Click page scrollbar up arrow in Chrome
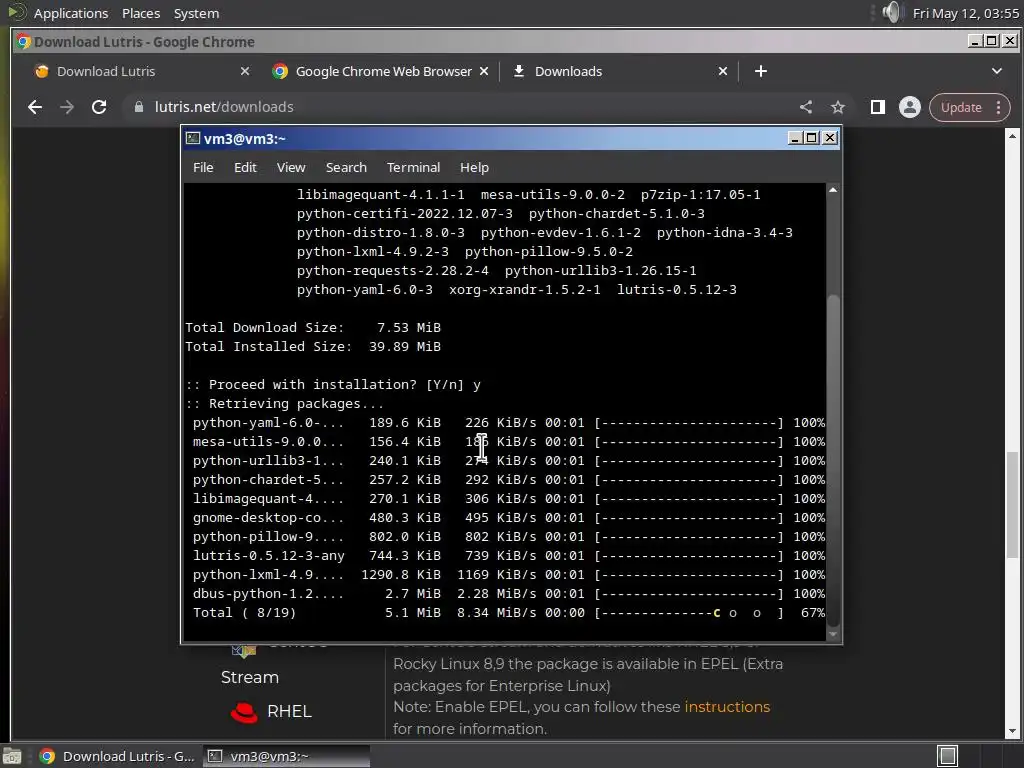 tap(1012, 136)
